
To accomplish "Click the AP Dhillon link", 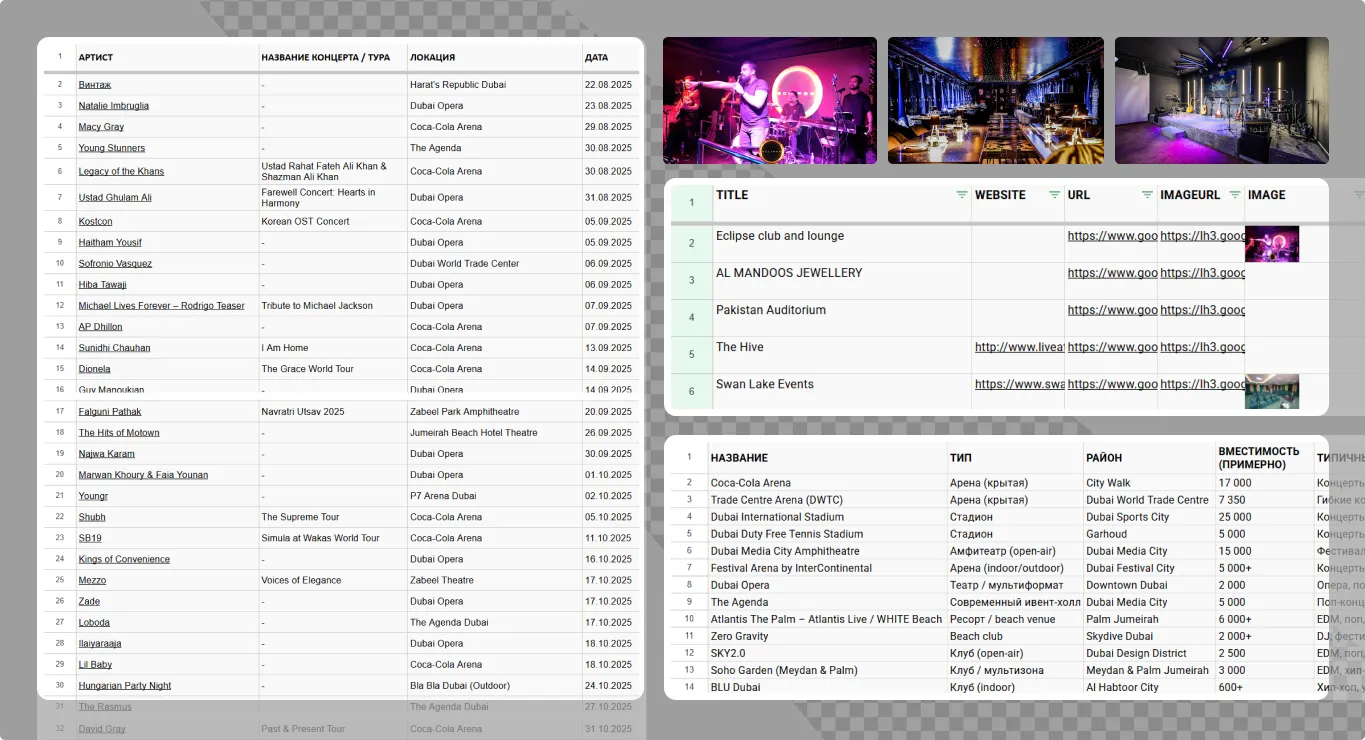I will (101, 327).
